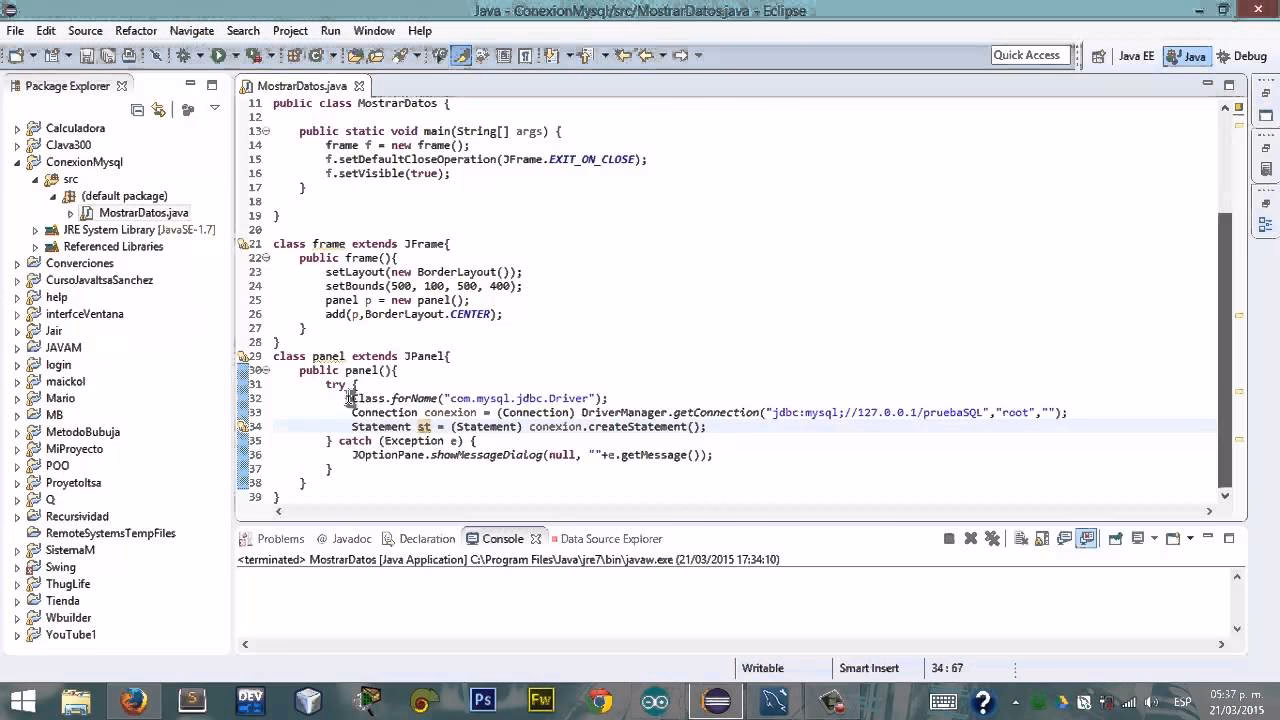Click Remove All Terminated Launches in Console
The width and height of the screenshot is (1280, 720).
992,538
